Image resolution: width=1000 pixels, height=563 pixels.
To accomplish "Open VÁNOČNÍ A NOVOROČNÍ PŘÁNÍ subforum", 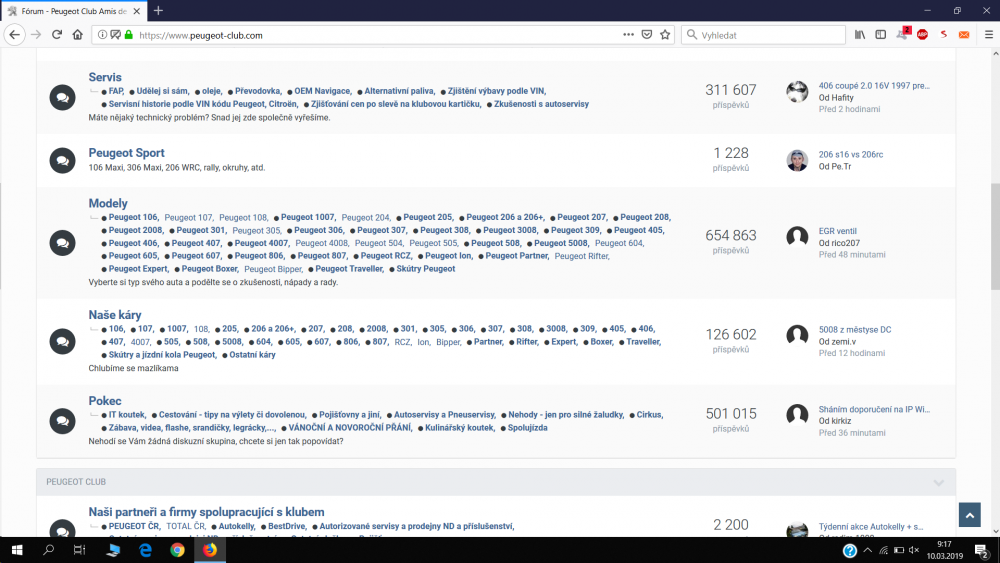I will (x=350, y=428).
